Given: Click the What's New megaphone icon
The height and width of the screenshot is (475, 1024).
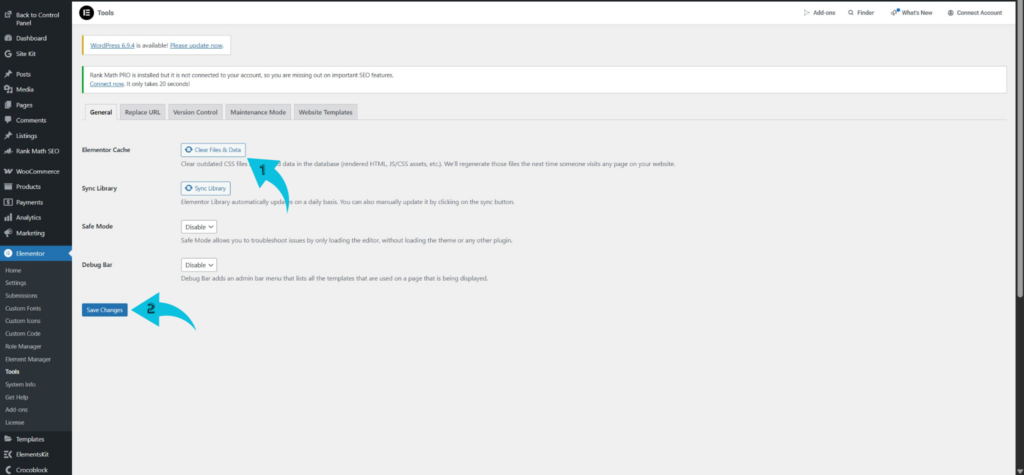Looking at the screenshot, I should tap(894, 12).
